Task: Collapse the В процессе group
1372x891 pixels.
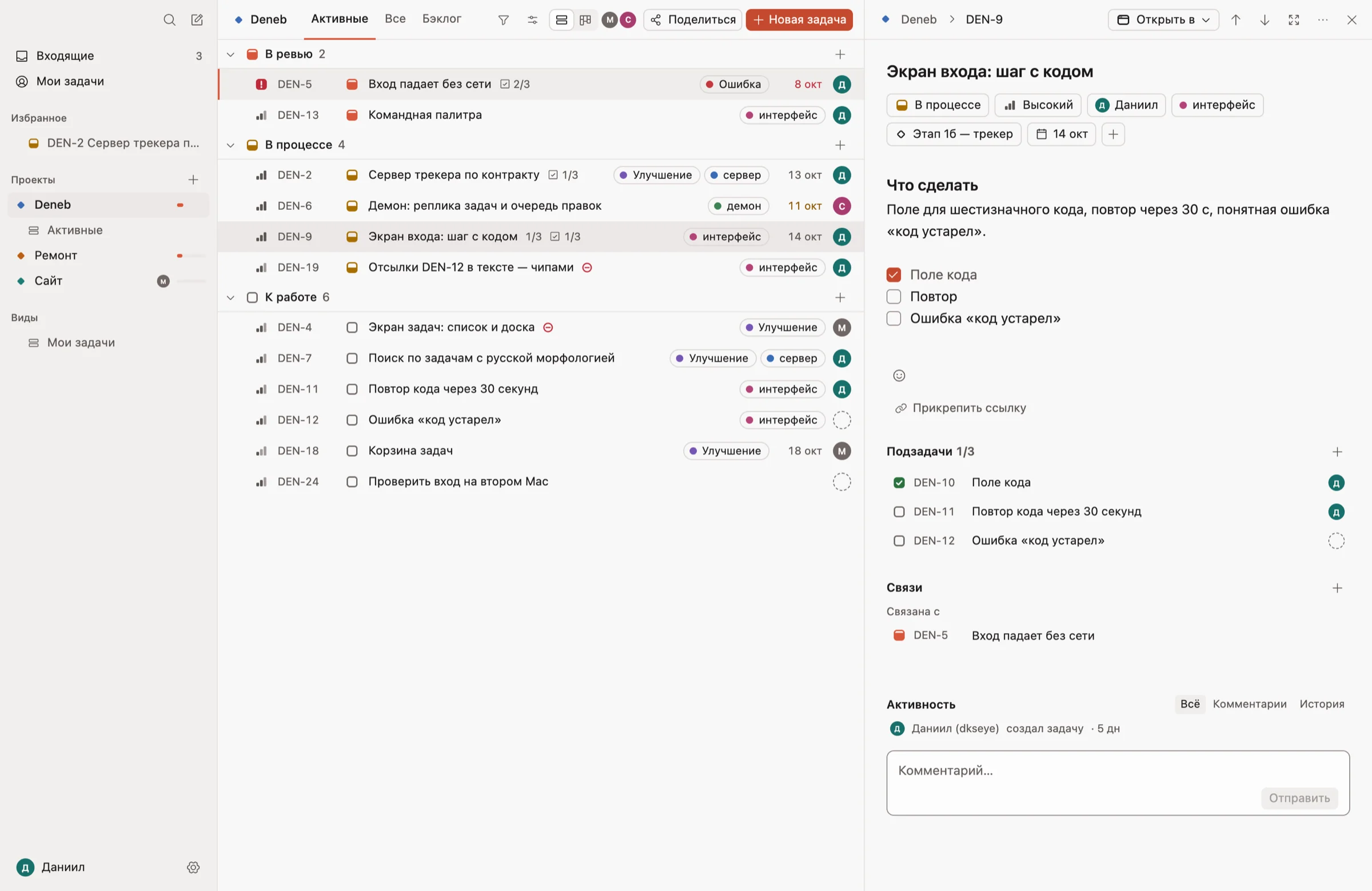Action: coord(230,145)
